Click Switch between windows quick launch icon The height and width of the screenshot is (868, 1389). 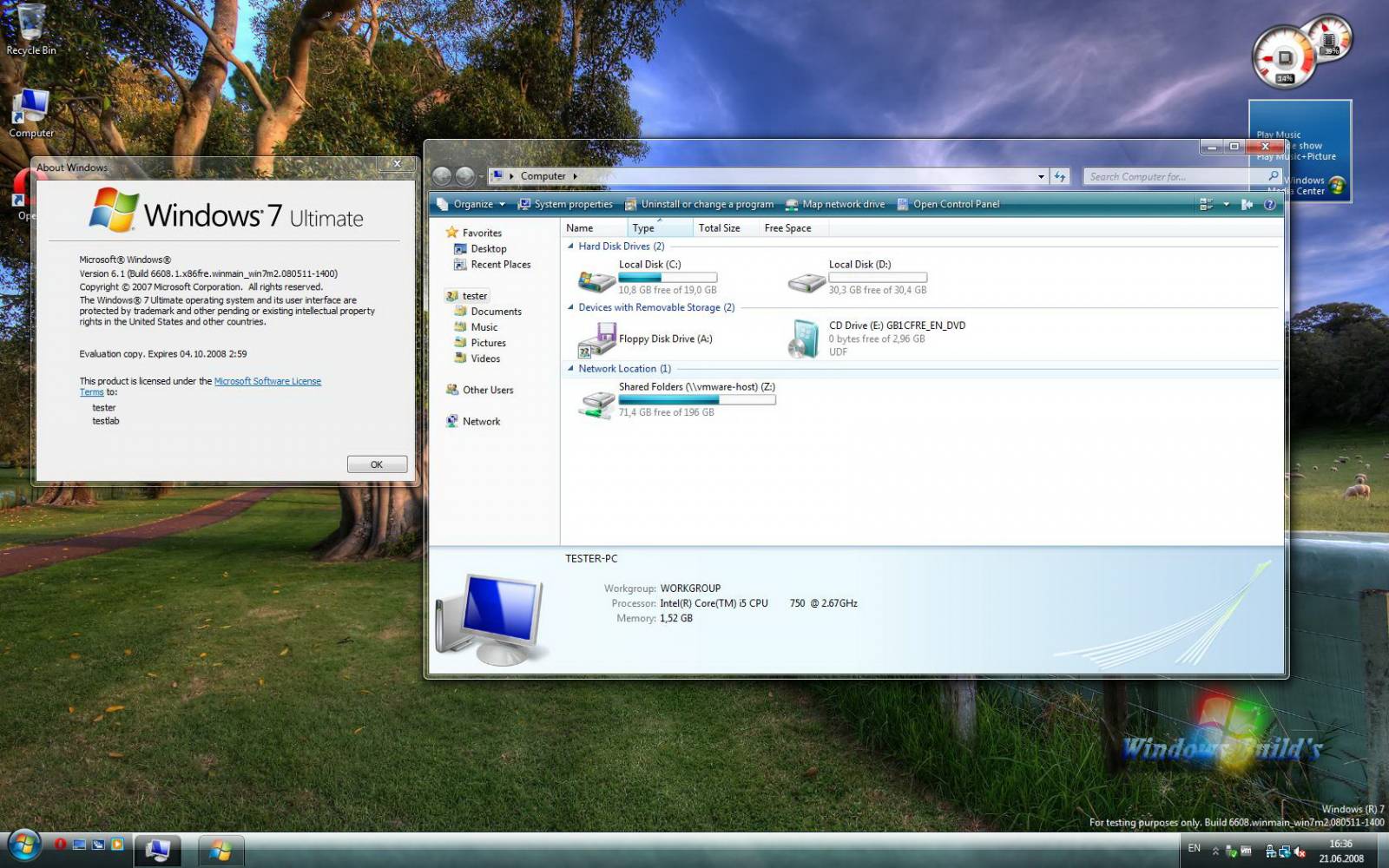coord(98,844)
